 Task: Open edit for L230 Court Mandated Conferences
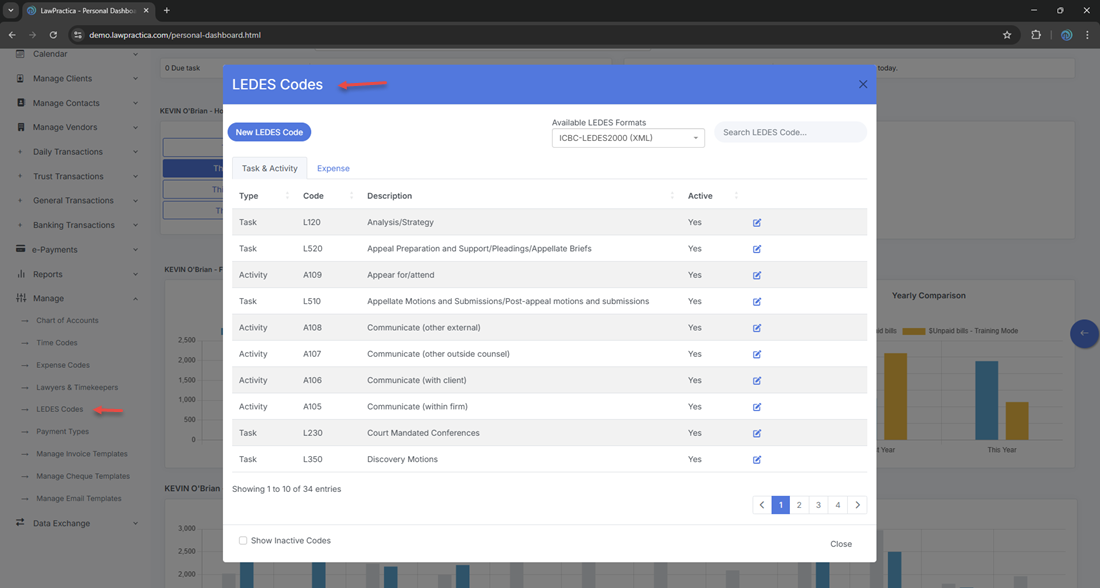(x=757, y=433)
